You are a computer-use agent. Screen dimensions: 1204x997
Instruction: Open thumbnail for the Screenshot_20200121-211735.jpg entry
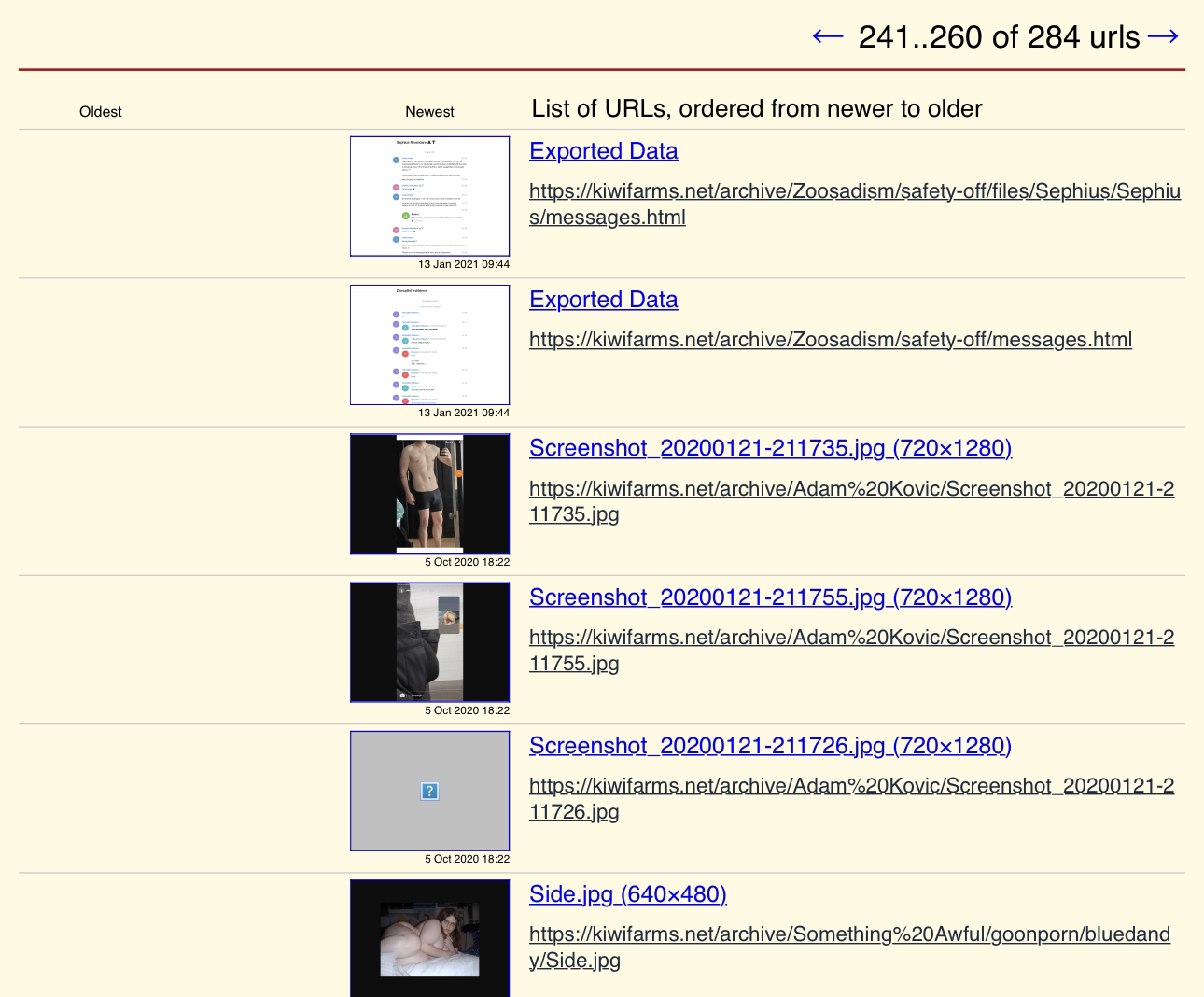(429, 494)
